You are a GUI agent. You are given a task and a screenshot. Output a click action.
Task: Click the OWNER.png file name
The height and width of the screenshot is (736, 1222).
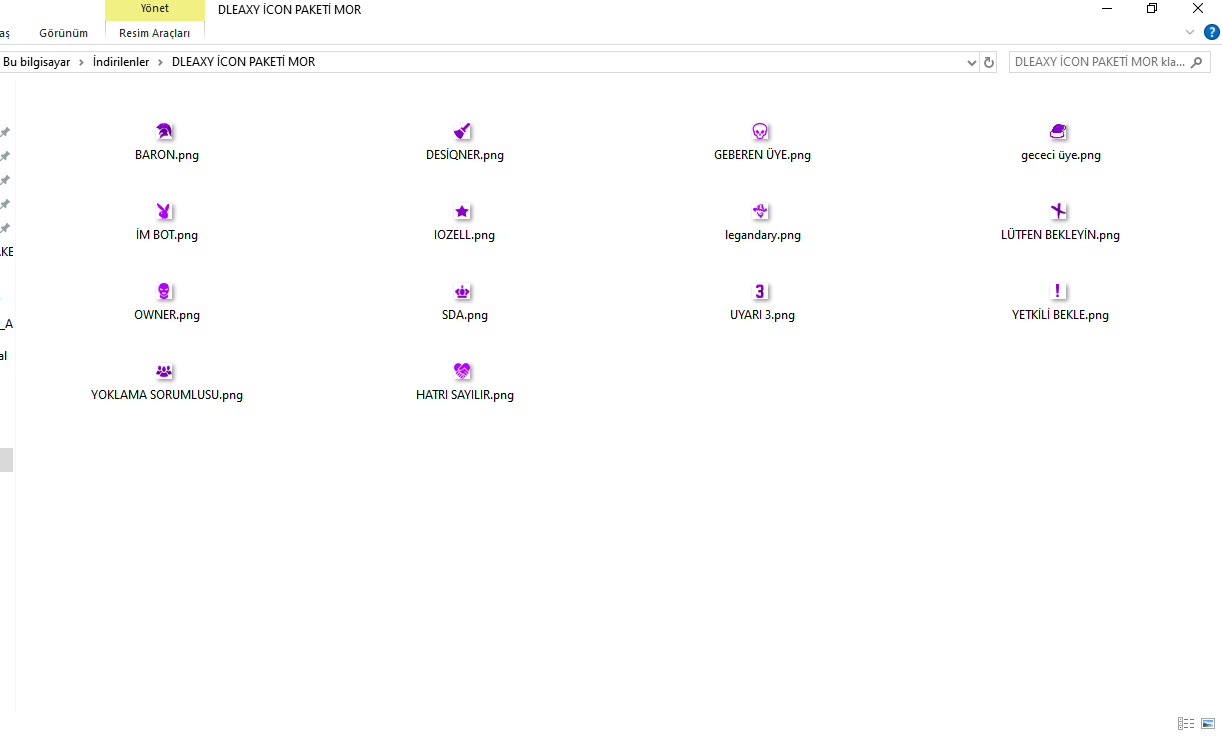click(x=167, y=315)
